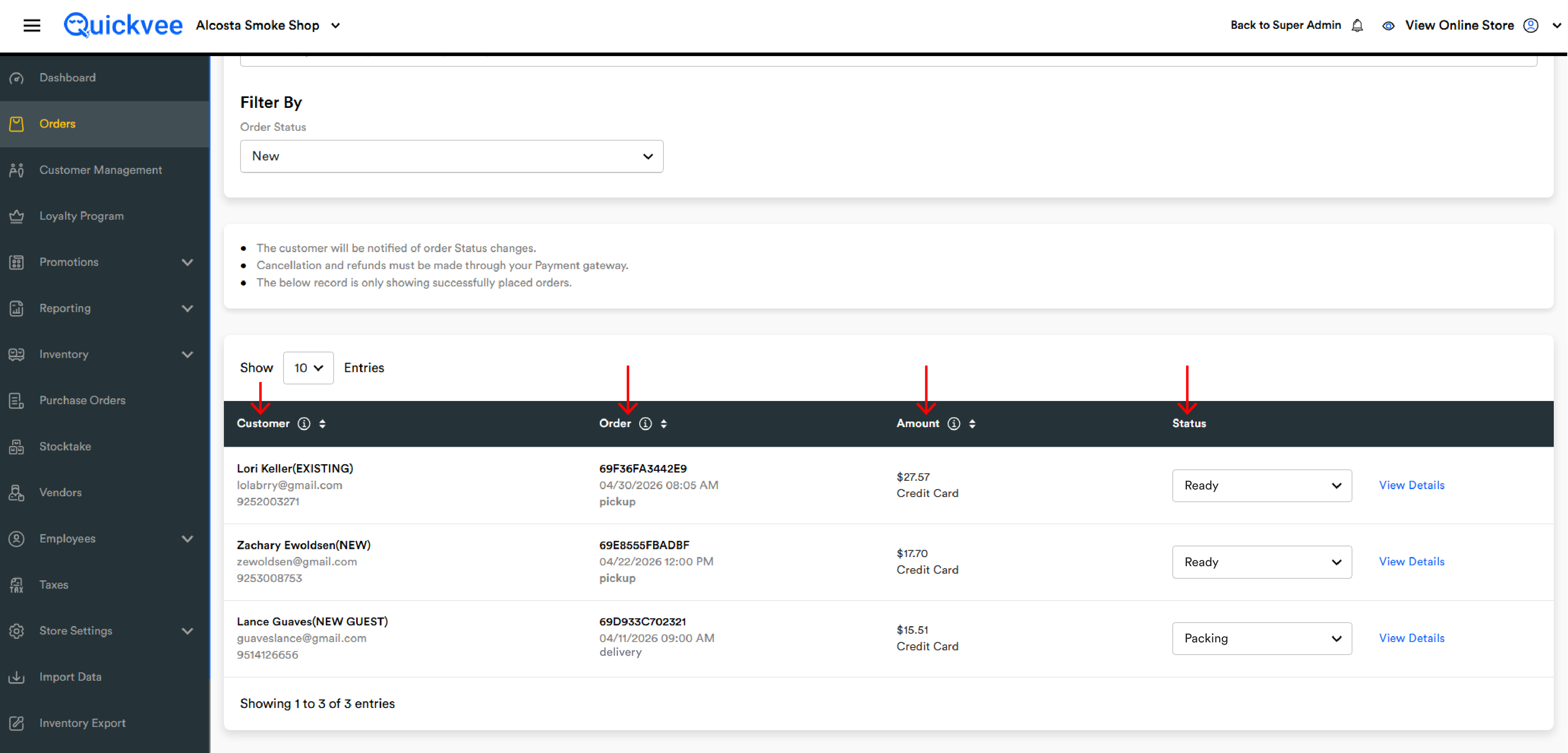Expand the Store Settings submenu chevron
This screenshot has width=1568, height=753.
pyautogui.click(x=188, y=631)
